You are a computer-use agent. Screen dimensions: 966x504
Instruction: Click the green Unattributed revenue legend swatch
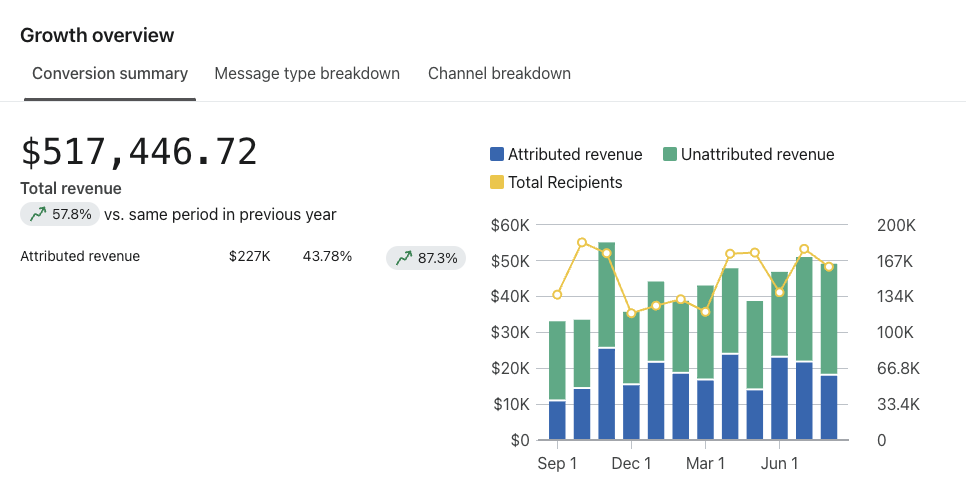click(x=670, y=154)
